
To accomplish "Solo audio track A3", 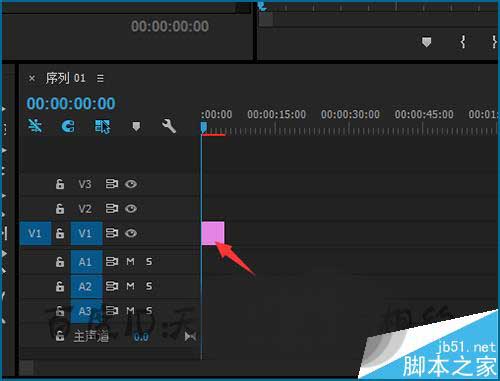I will (149, 311).
